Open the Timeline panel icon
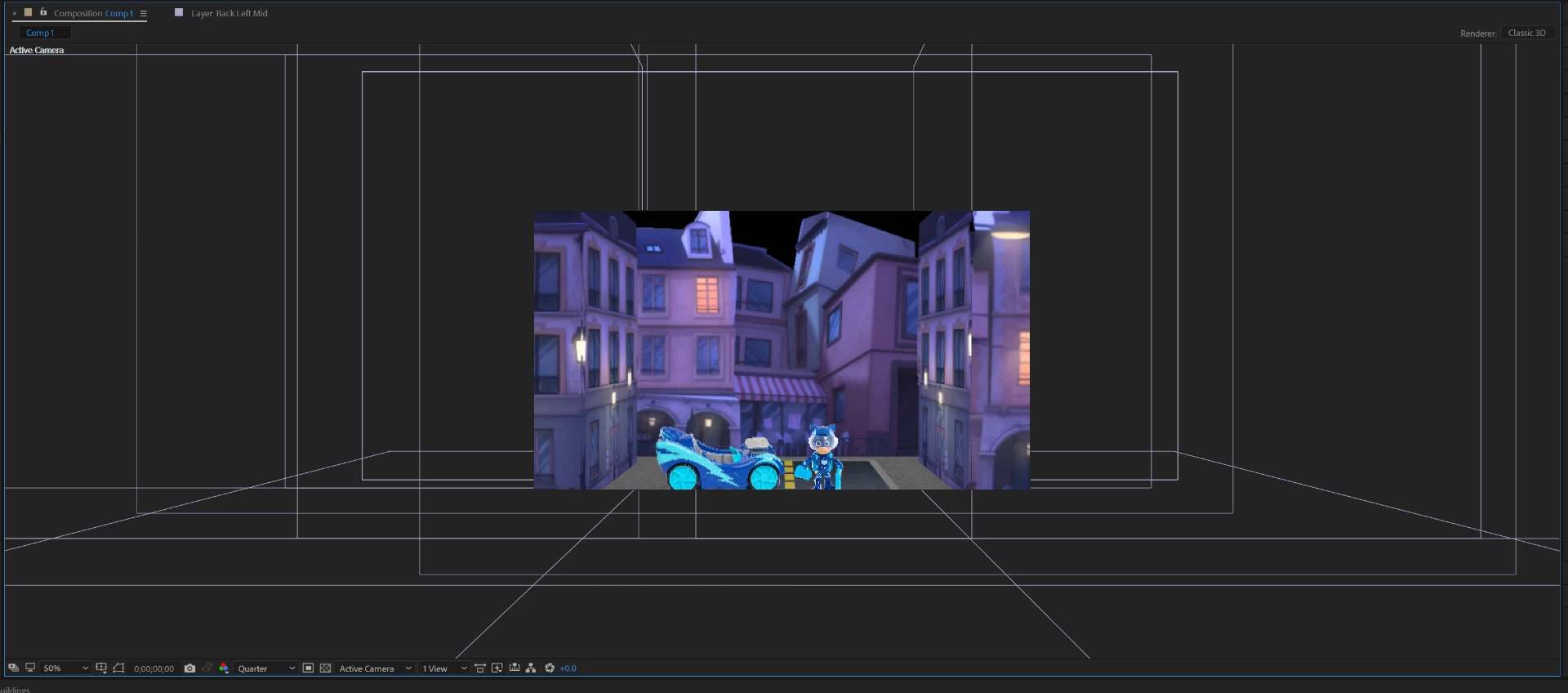This screenshot has height=693, width=1568. pos(514,668)
